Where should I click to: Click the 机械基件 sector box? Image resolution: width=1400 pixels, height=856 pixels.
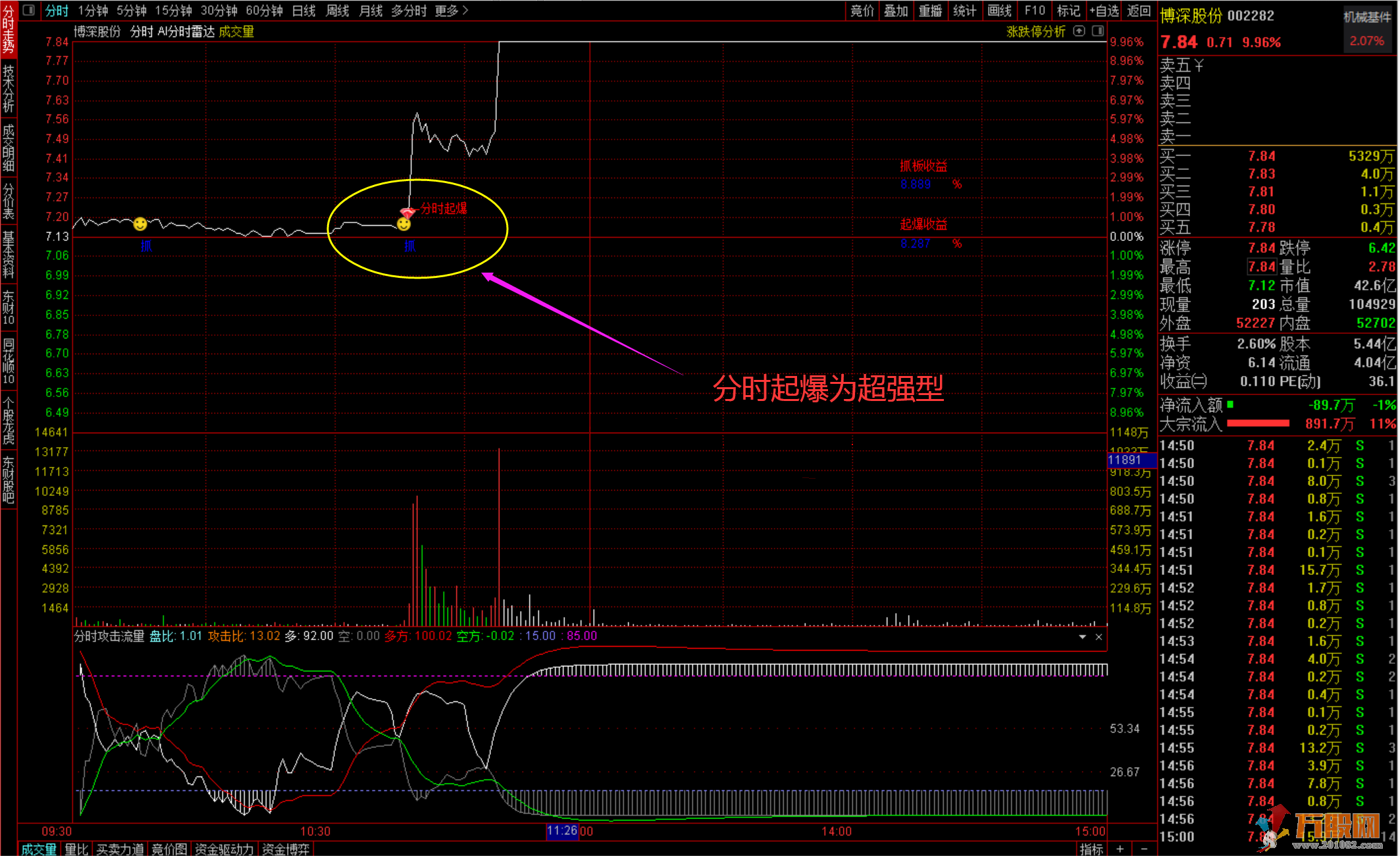tap(1367, 29)
